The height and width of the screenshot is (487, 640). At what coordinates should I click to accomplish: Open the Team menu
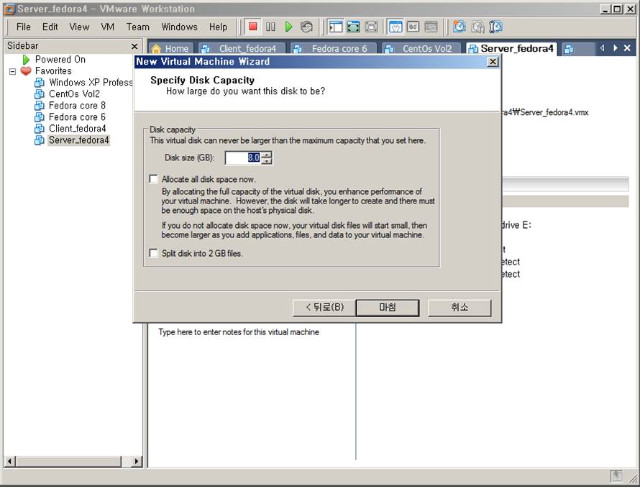[x=138, y=27]
